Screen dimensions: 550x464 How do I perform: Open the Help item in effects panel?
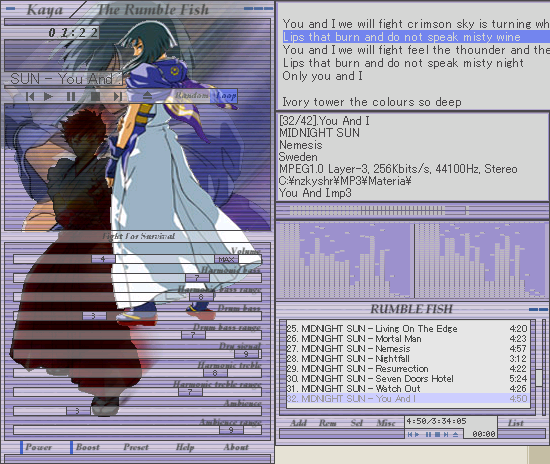pyautogui.click(x=185, y=448)
